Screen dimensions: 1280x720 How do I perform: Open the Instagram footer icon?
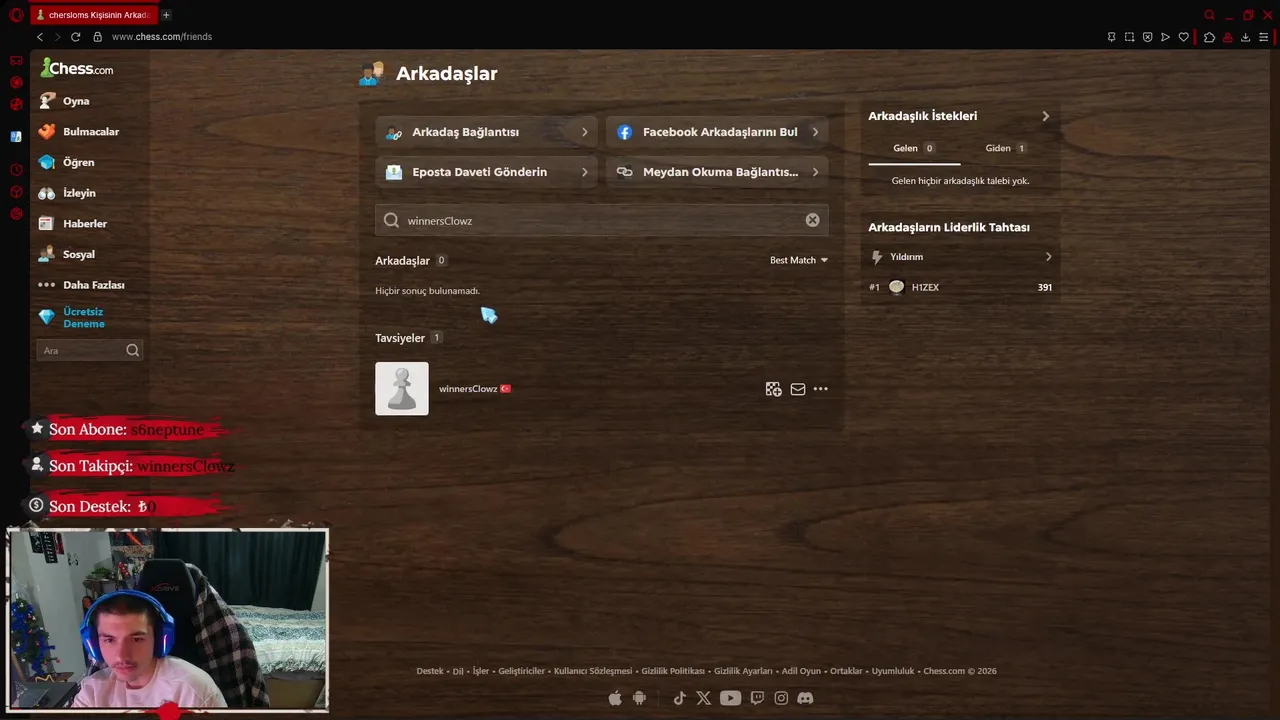pyautogui.click(x=781, y=698)
